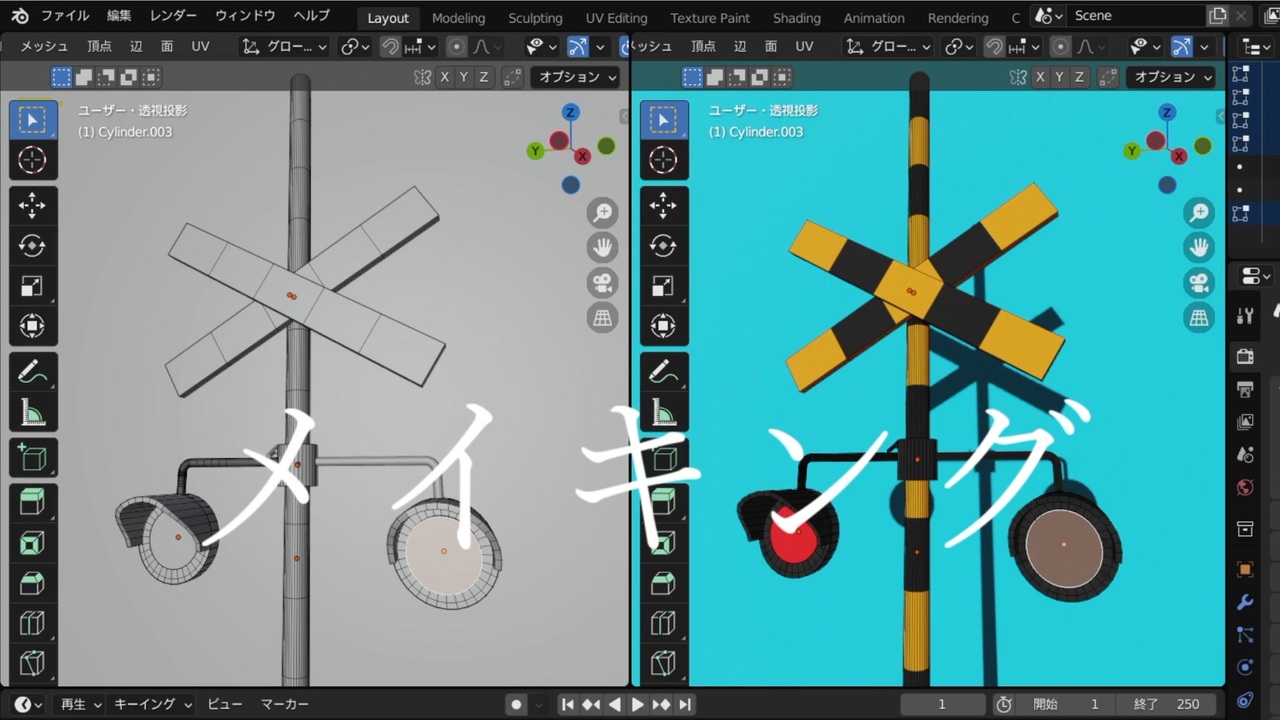Select the Inset Faces tool in left viewport
Screen dimensions: 1280x720
click(32, 543)
